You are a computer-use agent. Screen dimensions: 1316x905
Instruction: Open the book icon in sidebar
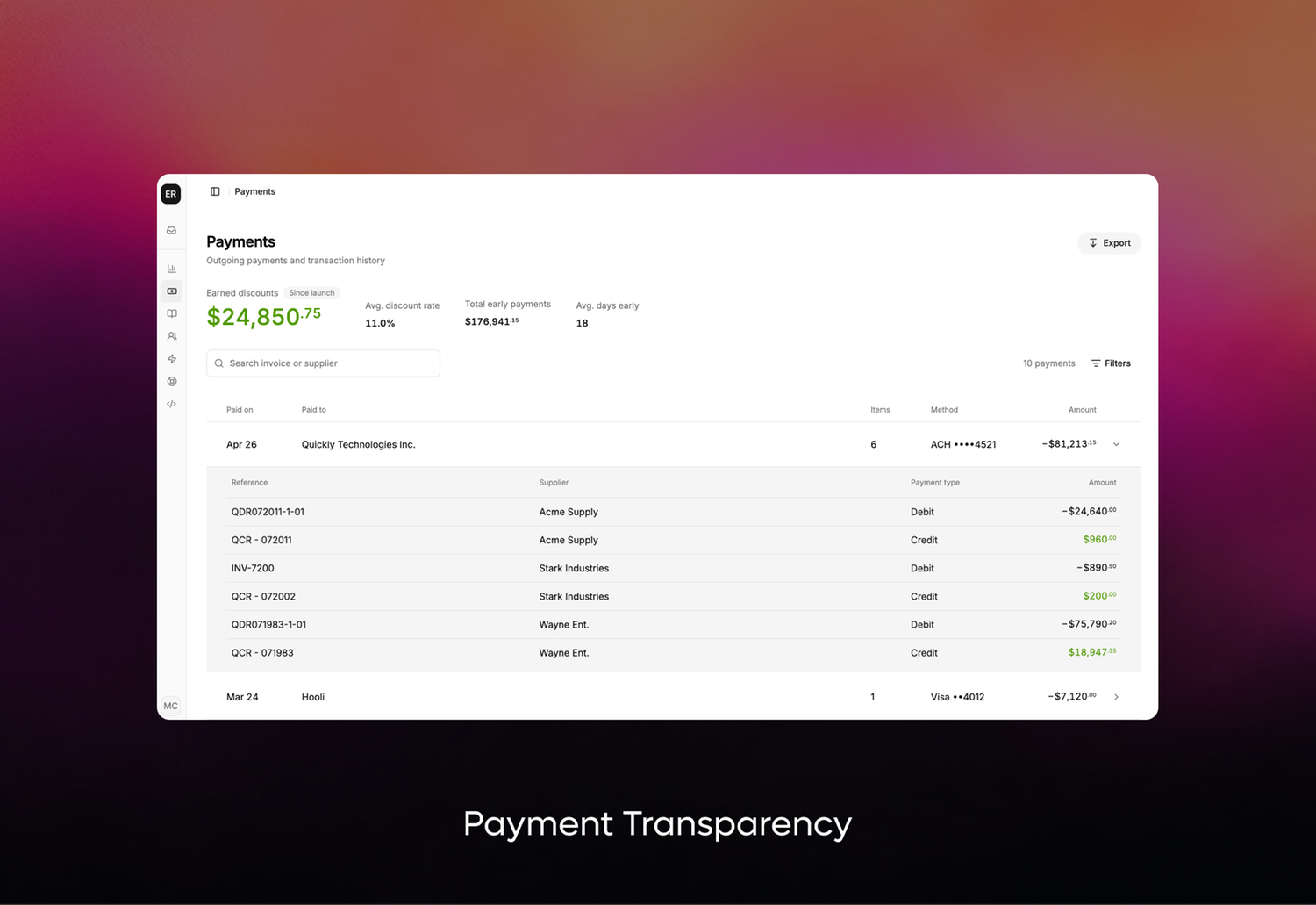click(x=172, y=313)
